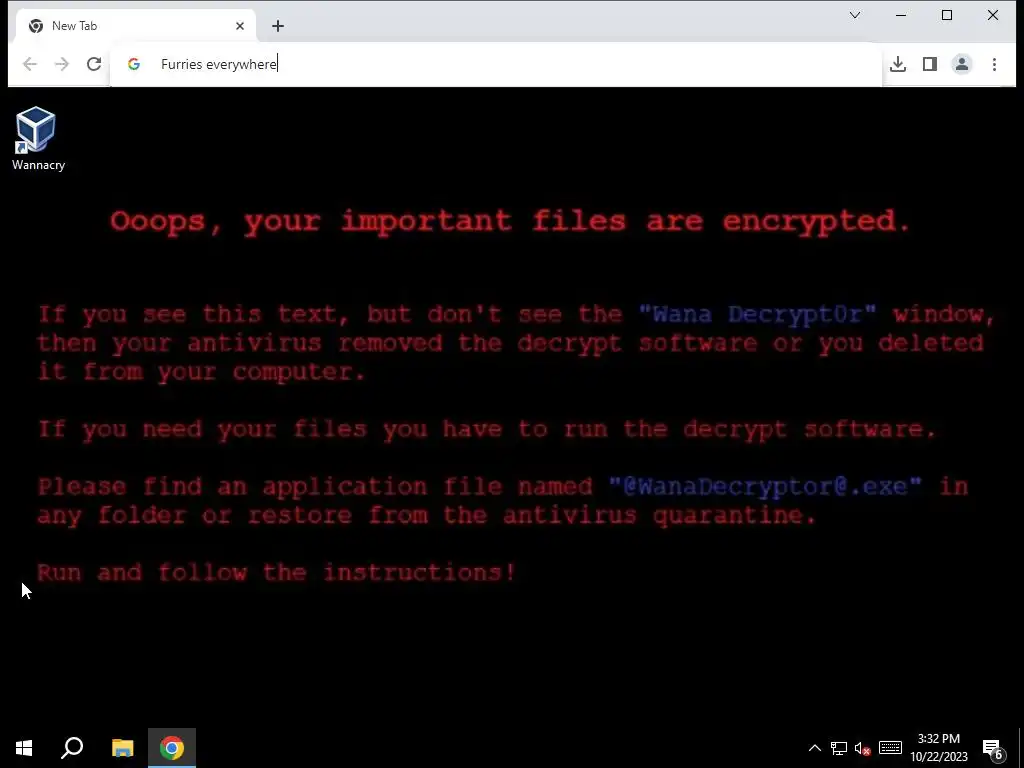Close the 'New Tab' tab
This screenshot has width=1024, height=768.
[x=240, y=26]
